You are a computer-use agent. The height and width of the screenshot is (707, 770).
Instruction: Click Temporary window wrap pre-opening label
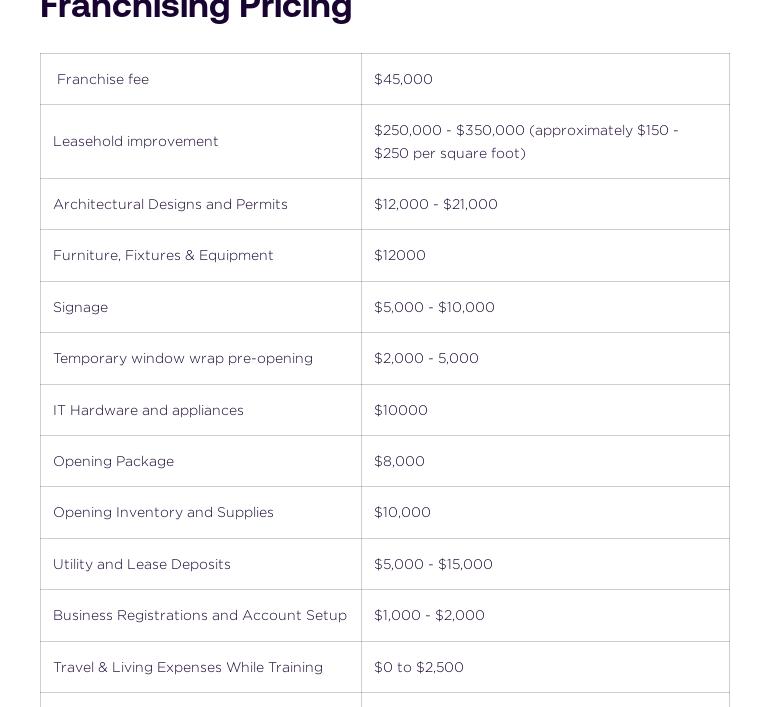tap(183, 358)
